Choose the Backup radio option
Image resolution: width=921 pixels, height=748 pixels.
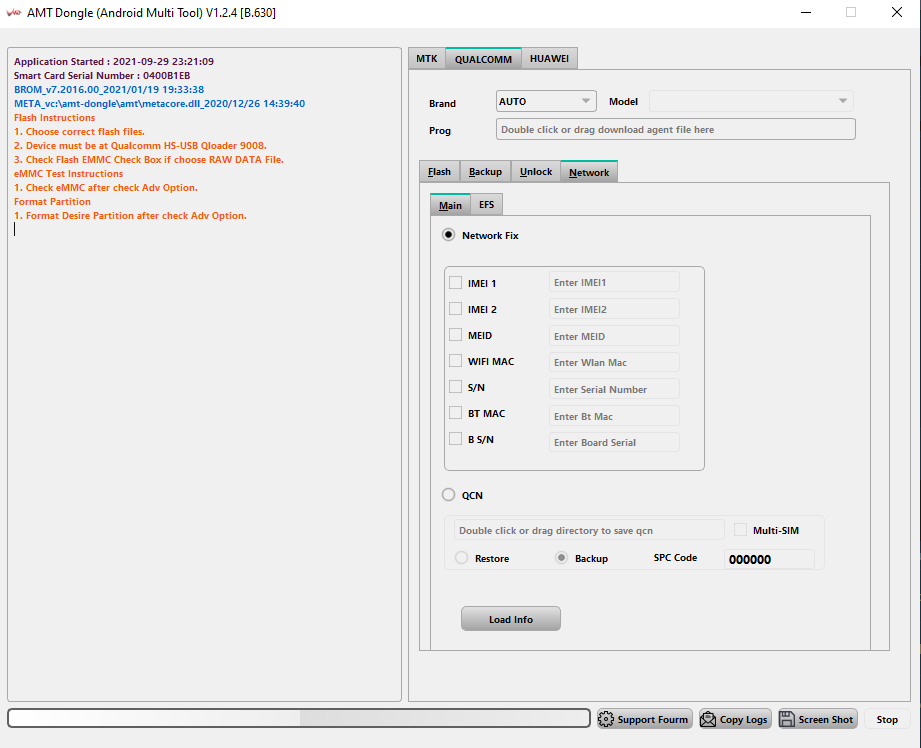tap(562, 558)
